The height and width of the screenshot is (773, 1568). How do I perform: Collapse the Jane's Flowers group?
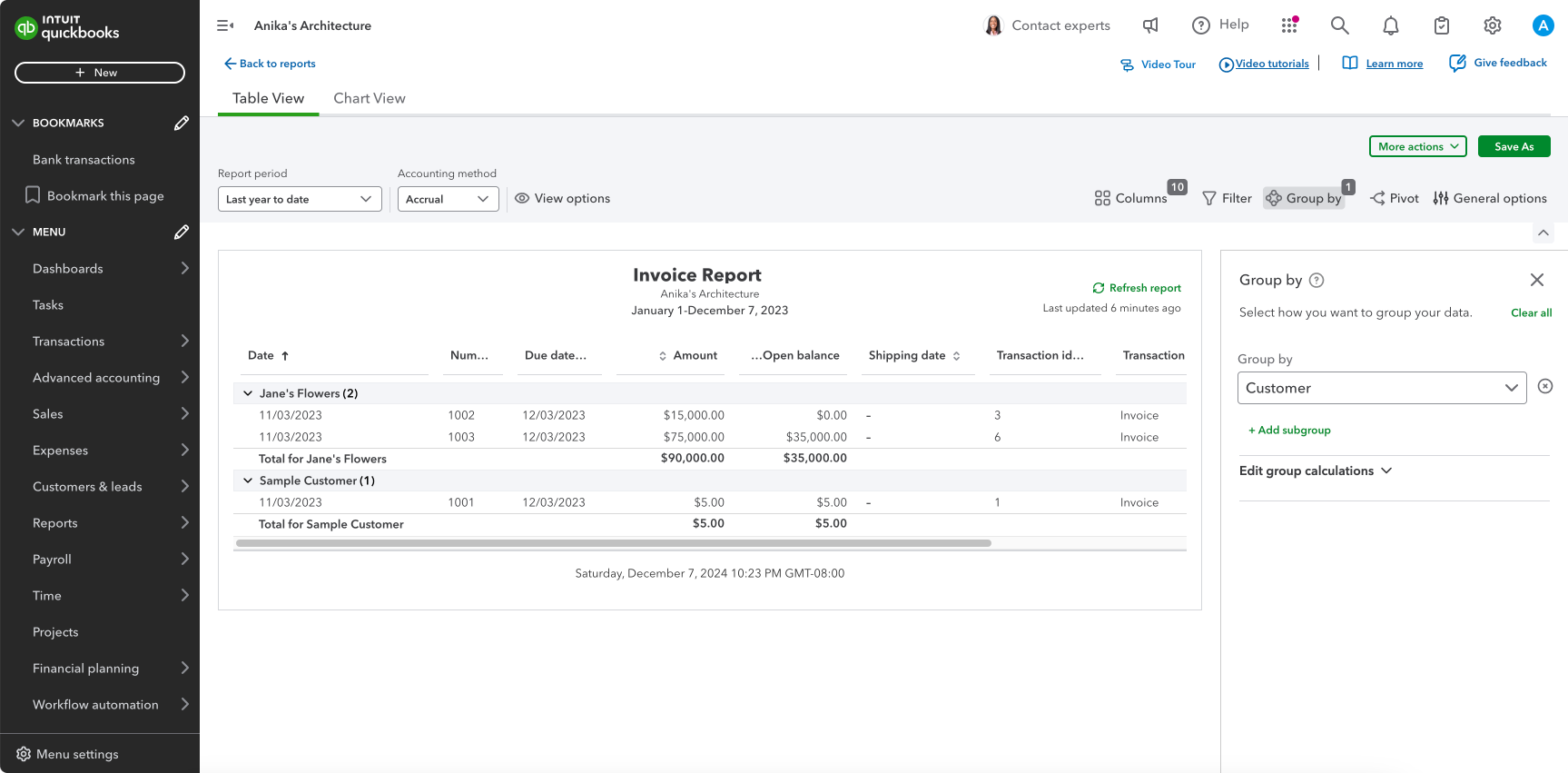pos(248,393)
